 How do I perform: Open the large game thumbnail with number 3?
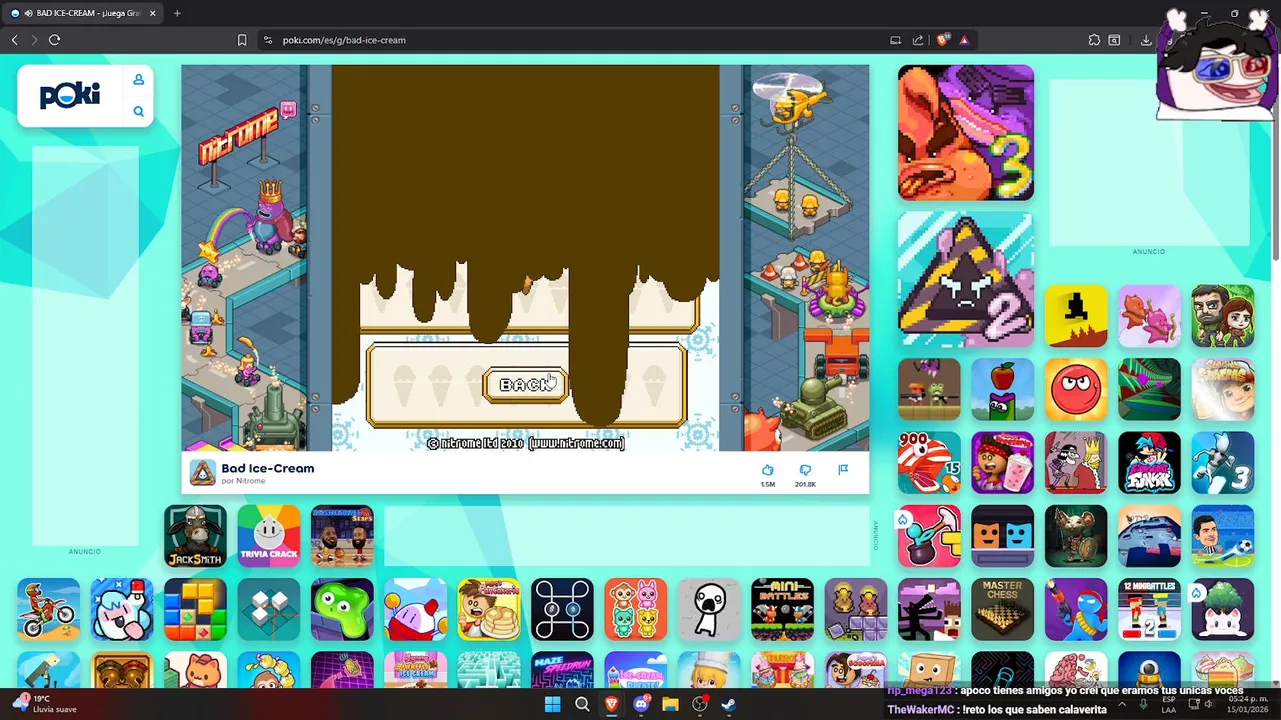tap(966, 133)
